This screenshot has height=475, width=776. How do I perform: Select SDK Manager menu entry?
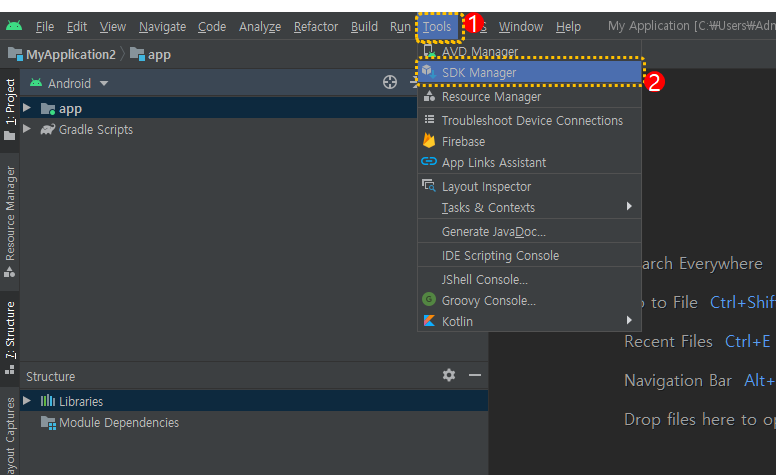529,73
